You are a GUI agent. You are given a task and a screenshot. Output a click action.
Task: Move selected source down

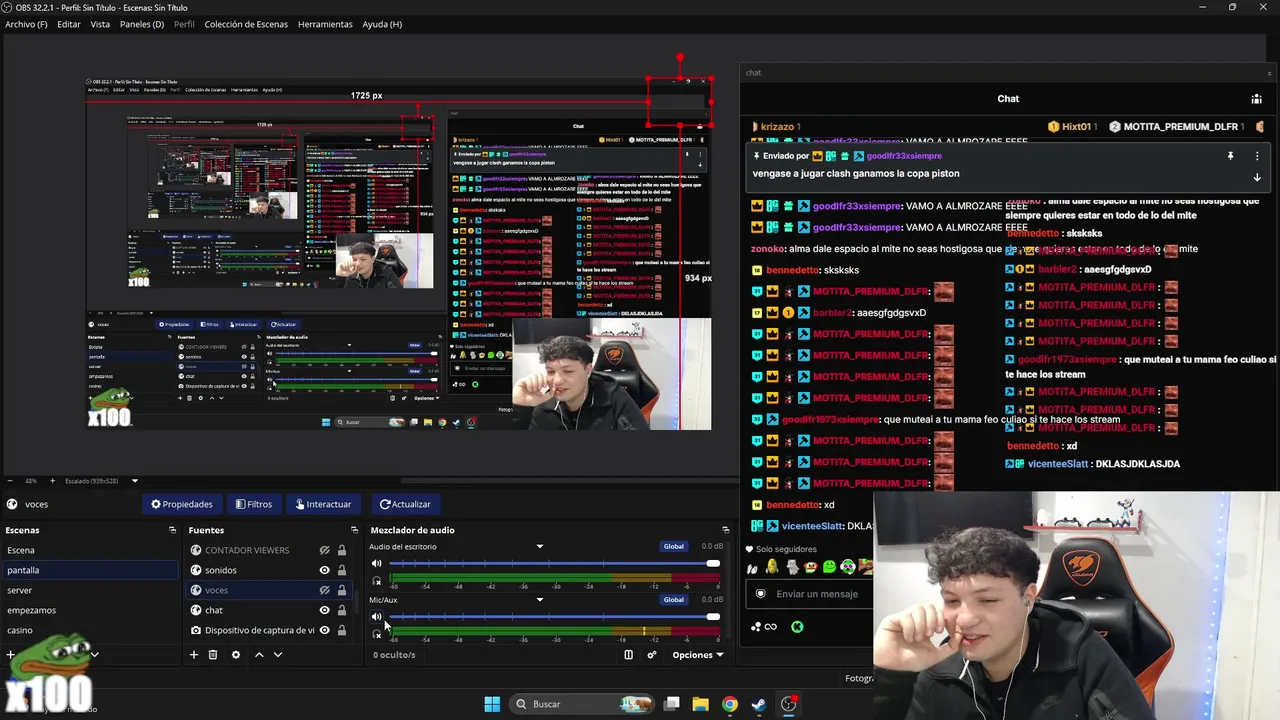pyautogui.click(x=278, y=655)
